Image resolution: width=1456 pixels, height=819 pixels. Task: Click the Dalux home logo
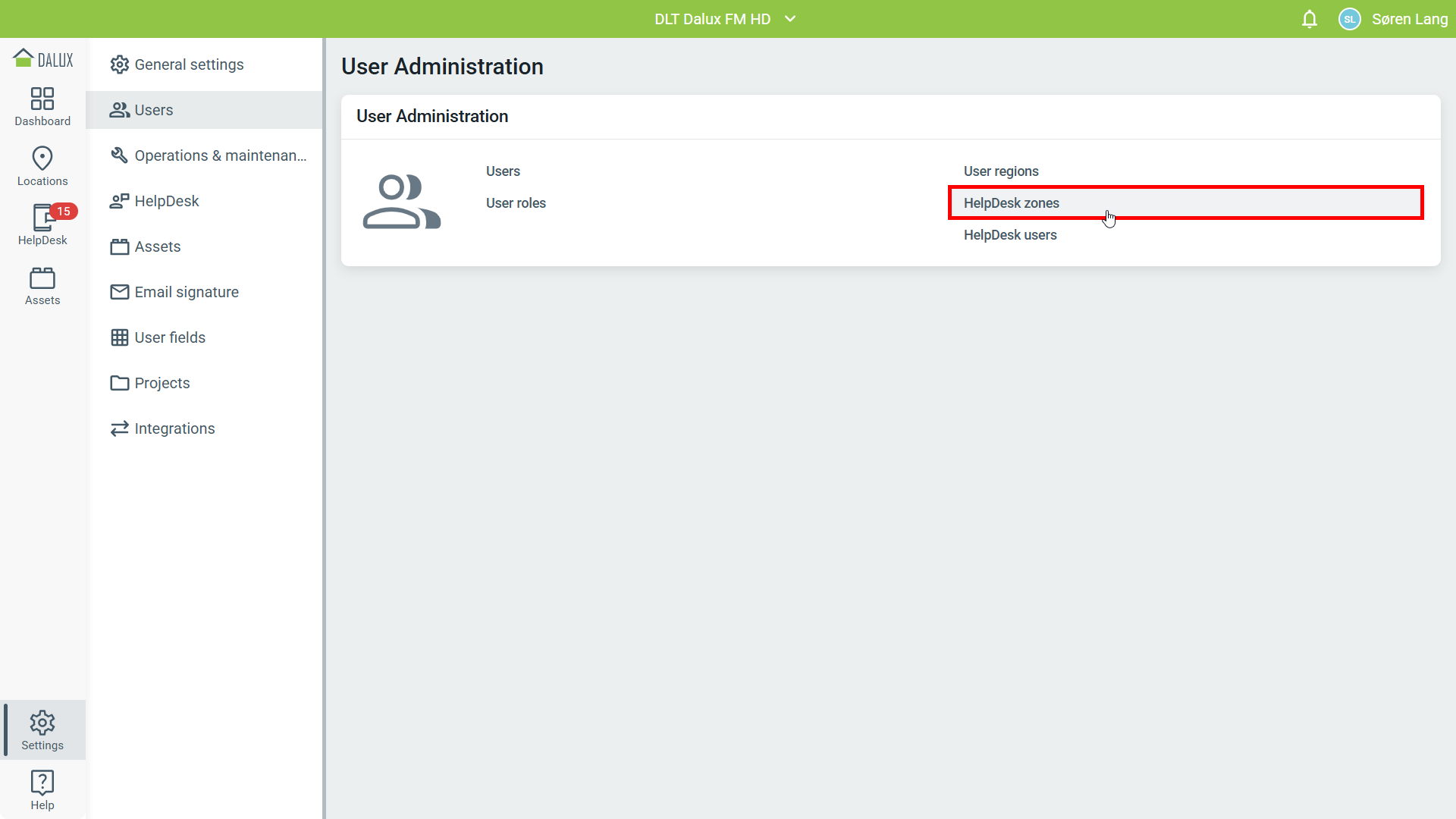42,58
